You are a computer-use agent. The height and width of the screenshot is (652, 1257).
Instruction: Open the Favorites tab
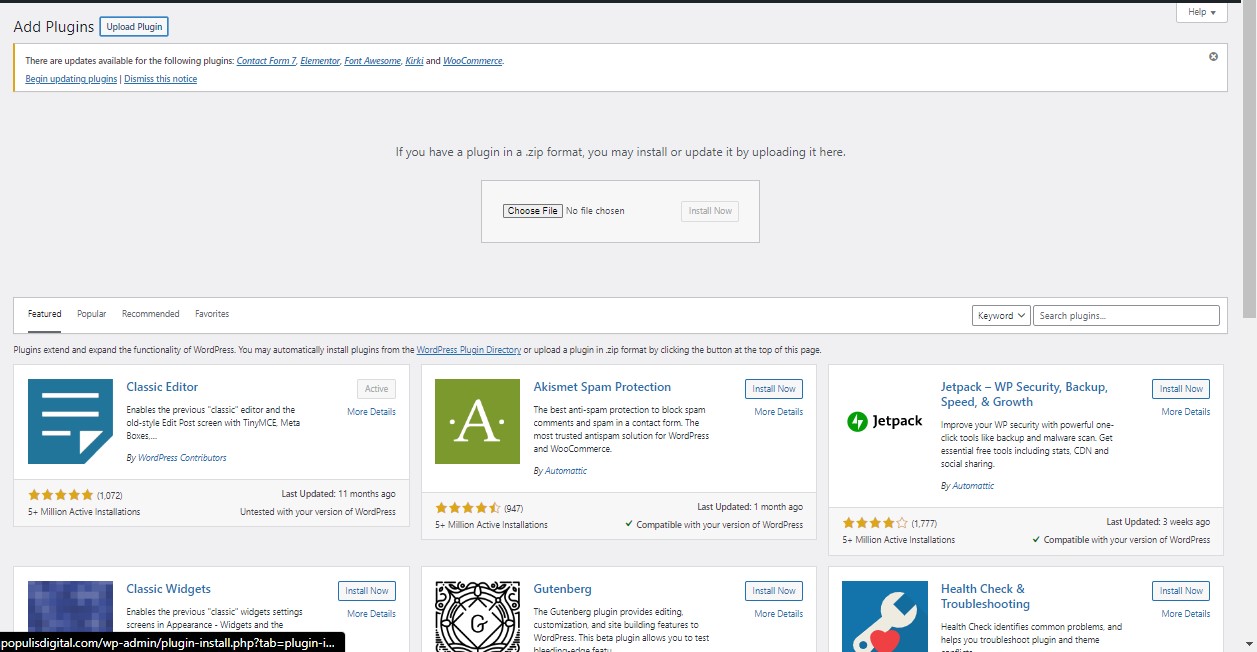click(212, 314)
